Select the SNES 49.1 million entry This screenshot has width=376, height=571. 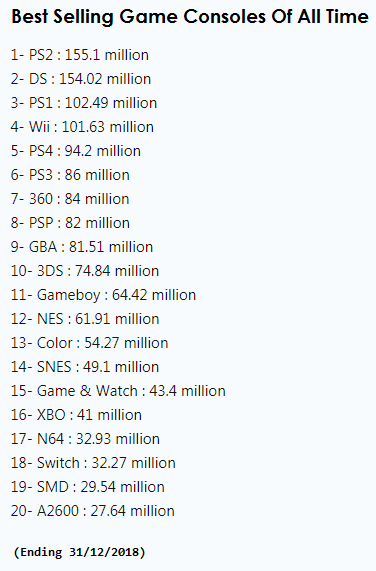85,367
